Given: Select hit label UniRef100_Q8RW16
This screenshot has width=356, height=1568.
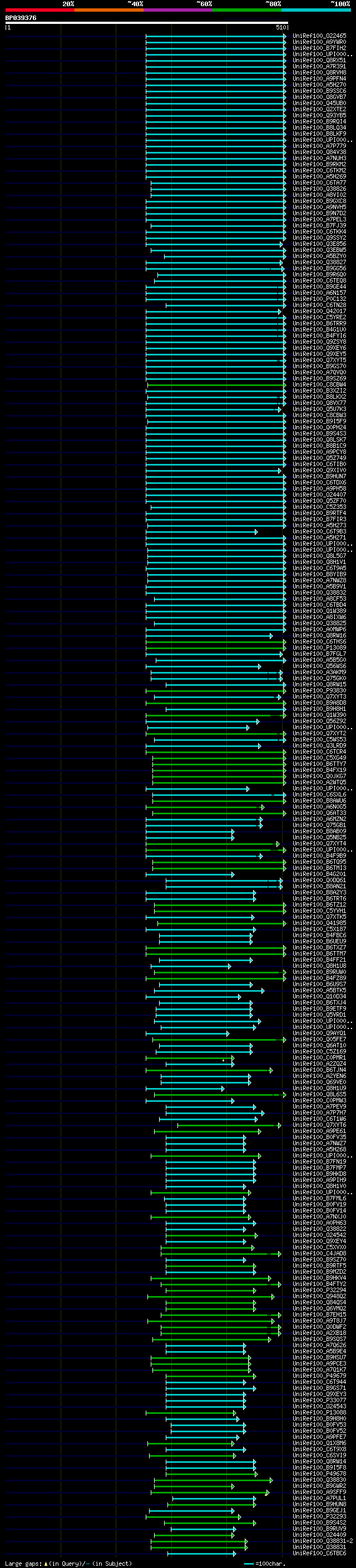Looking at the screenshot, I should click(x=319, y=635).
